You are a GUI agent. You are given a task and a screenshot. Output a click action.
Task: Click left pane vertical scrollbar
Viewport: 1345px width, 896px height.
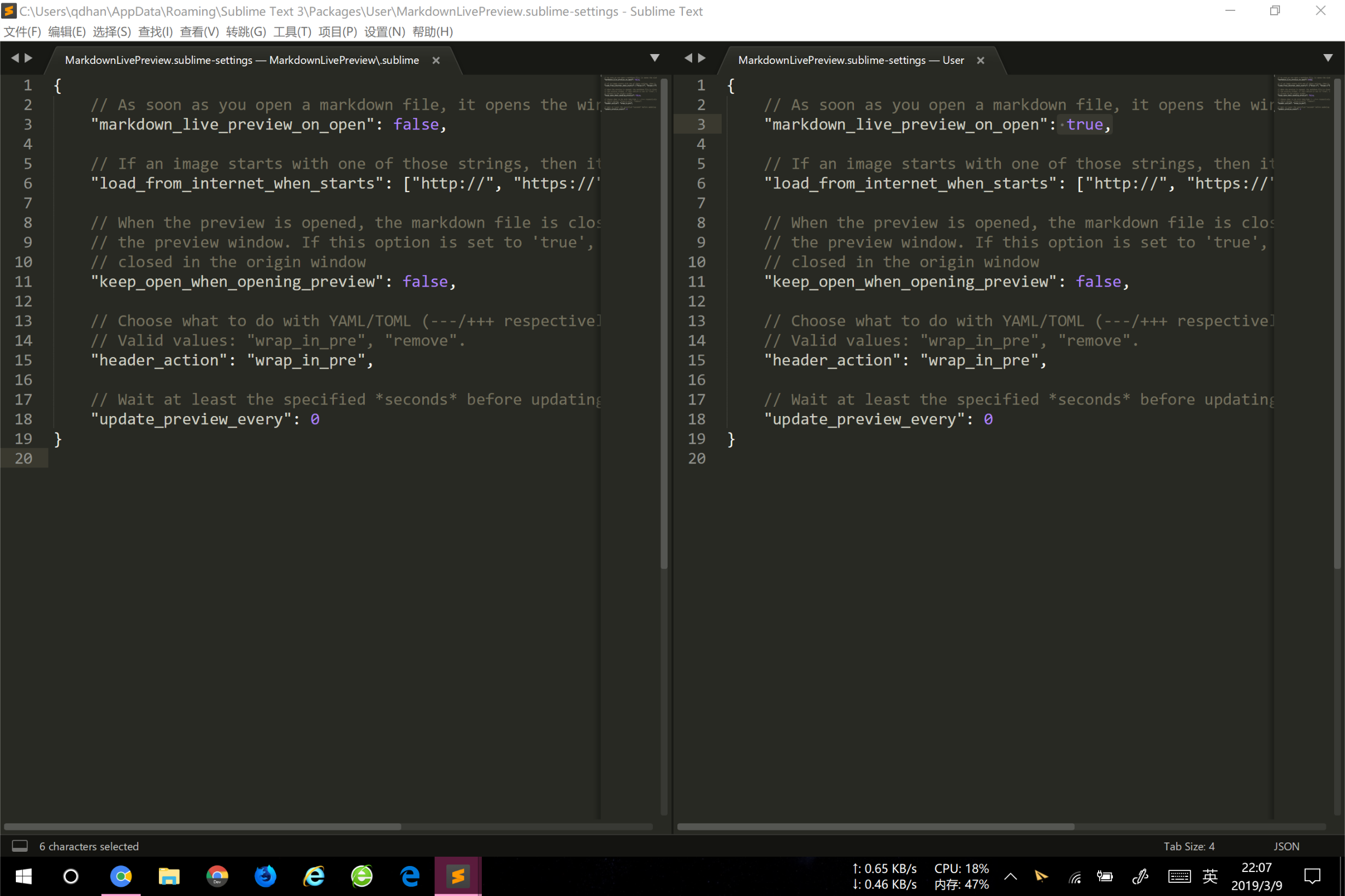[664, 323]
